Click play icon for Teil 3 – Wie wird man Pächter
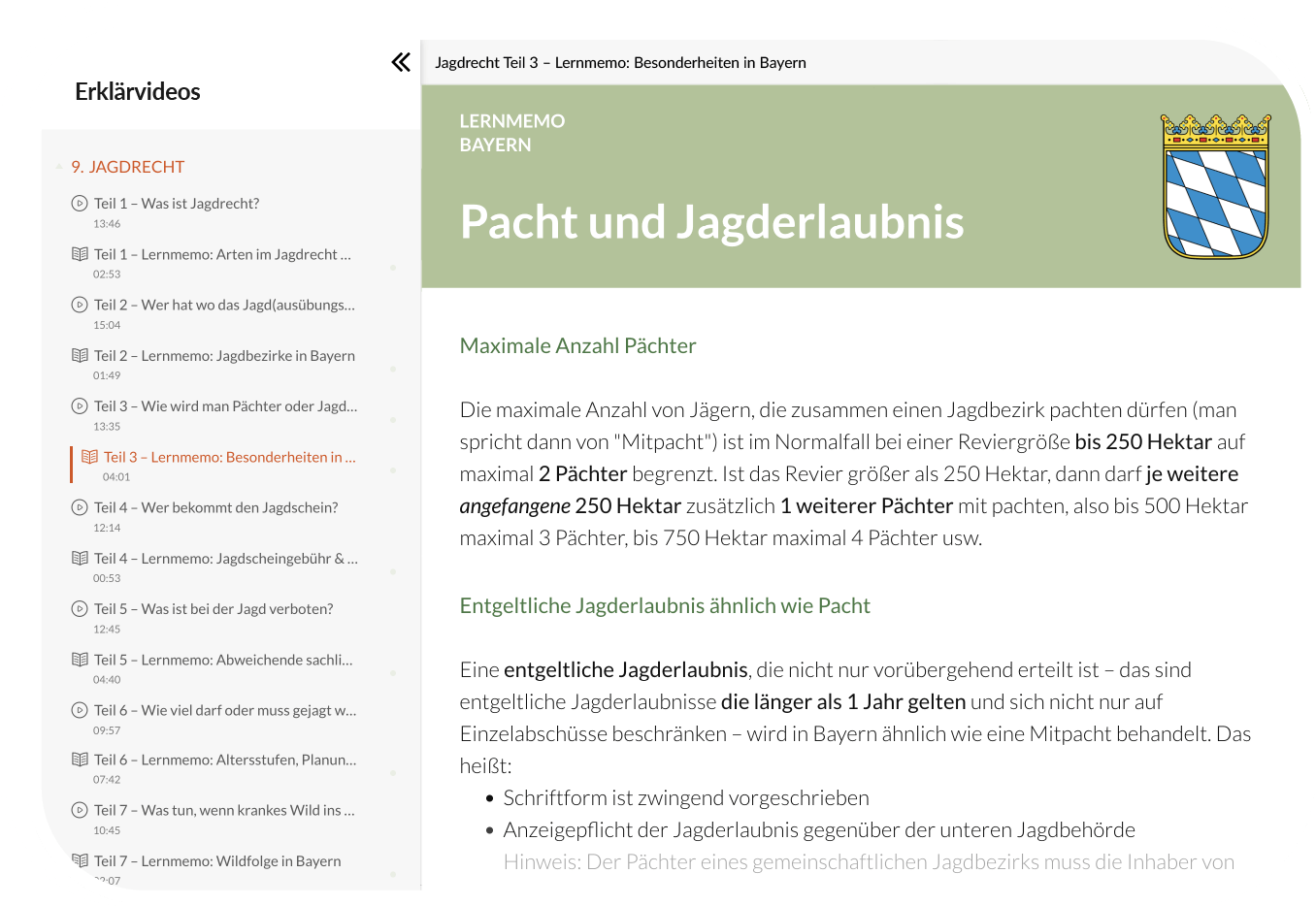This screenshot has width=1316, height=906. [x=80, y=406]
